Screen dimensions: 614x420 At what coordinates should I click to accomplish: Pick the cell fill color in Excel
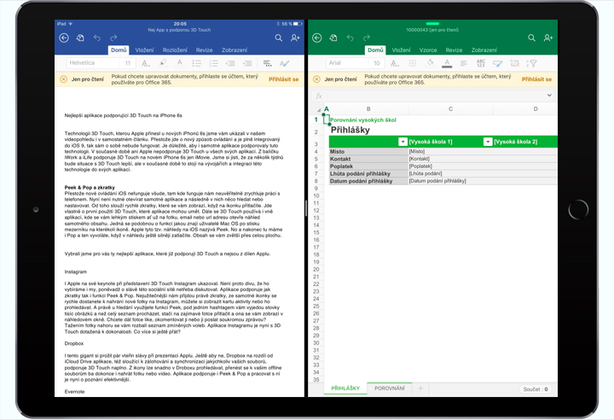[430, 63]
